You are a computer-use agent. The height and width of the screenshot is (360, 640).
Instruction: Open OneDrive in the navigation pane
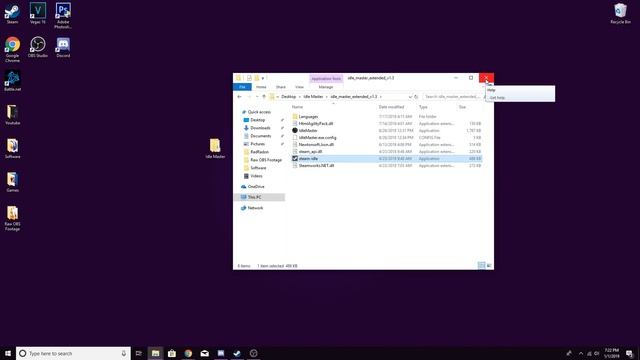click(256, 187)
